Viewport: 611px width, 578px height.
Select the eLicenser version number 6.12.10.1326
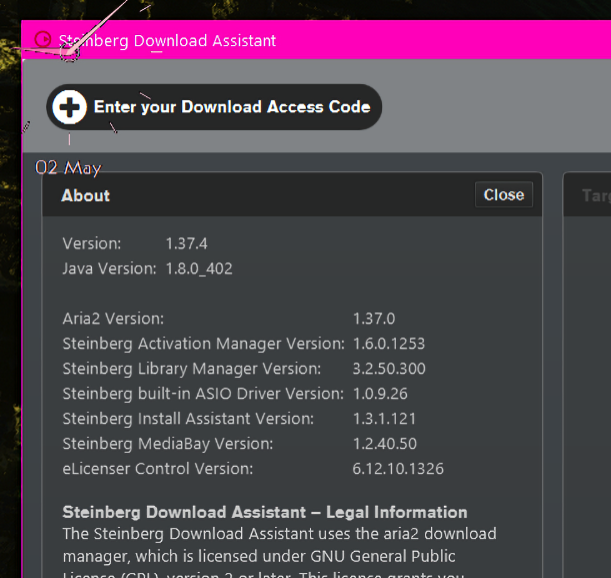(398, 468)
